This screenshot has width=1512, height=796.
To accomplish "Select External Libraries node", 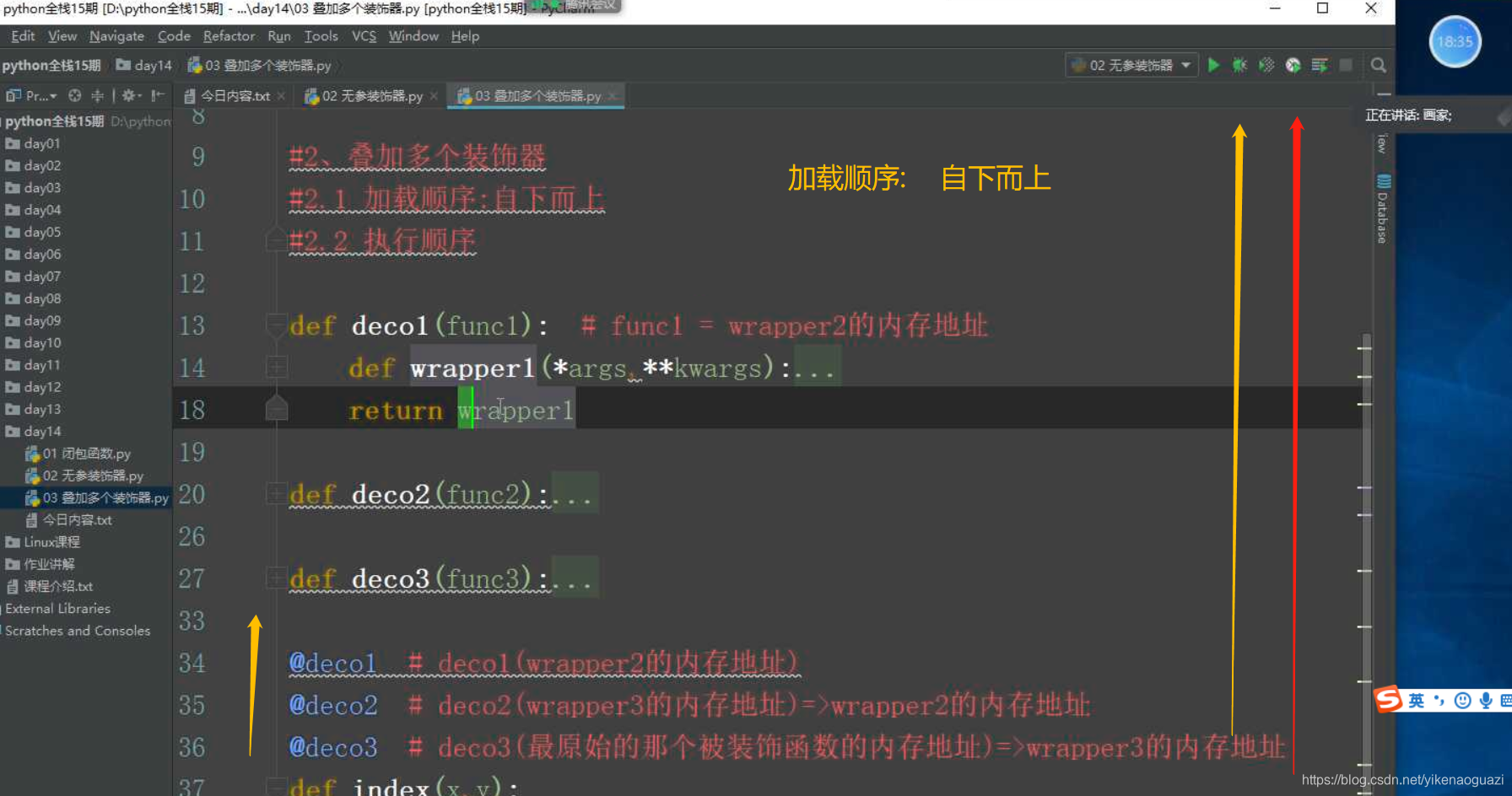I will (57, 608).
